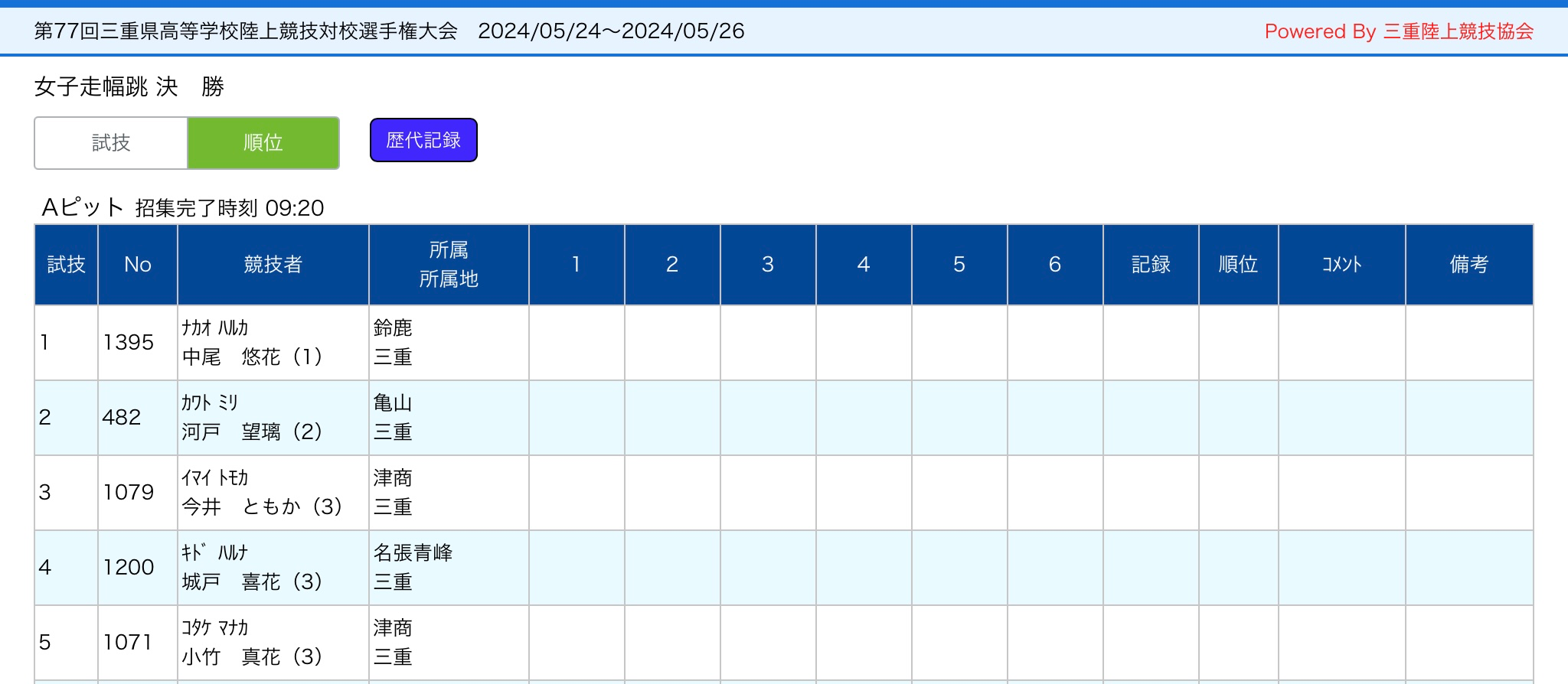1568x684 pixels.
Task: Click bib number 482 cell
Action: (x=122, y=418)
